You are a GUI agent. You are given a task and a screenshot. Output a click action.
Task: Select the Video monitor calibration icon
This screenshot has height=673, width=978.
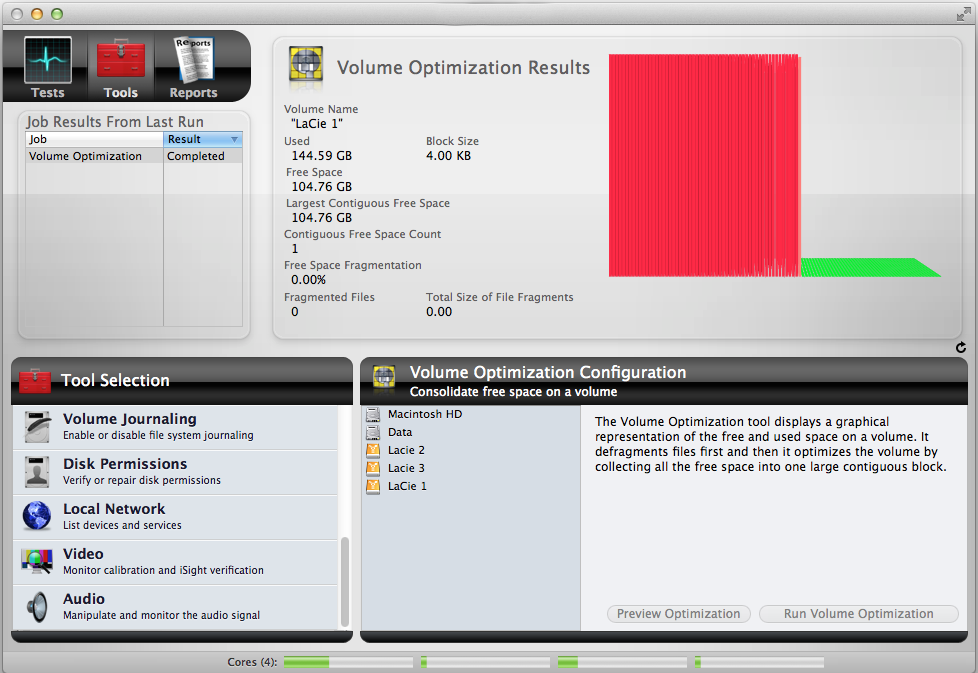pyautogui.click(x=37, y=561)
